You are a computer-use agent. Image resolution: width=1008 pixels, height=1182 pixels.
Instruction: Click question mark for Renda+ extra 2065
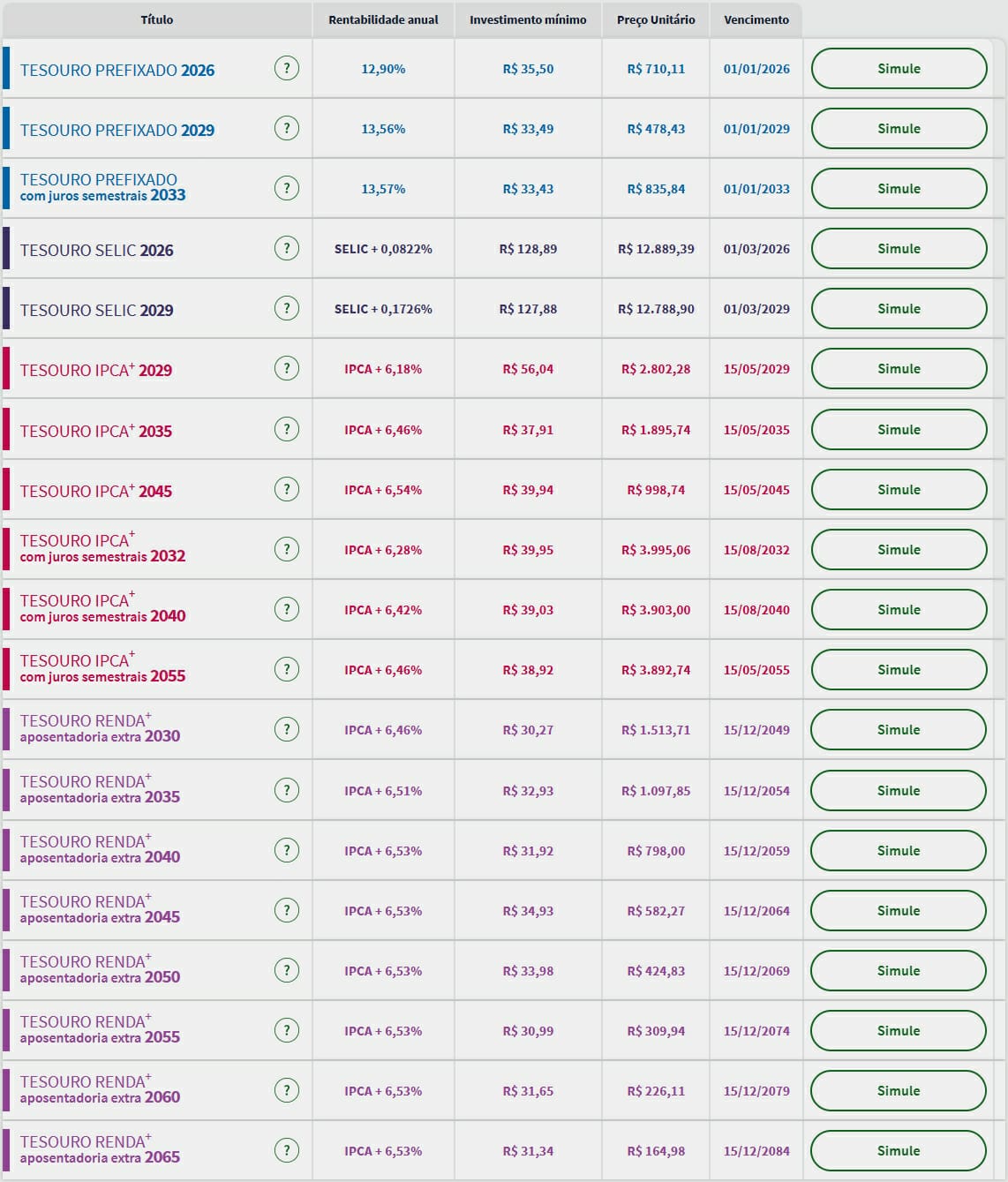coord(286,1150)
